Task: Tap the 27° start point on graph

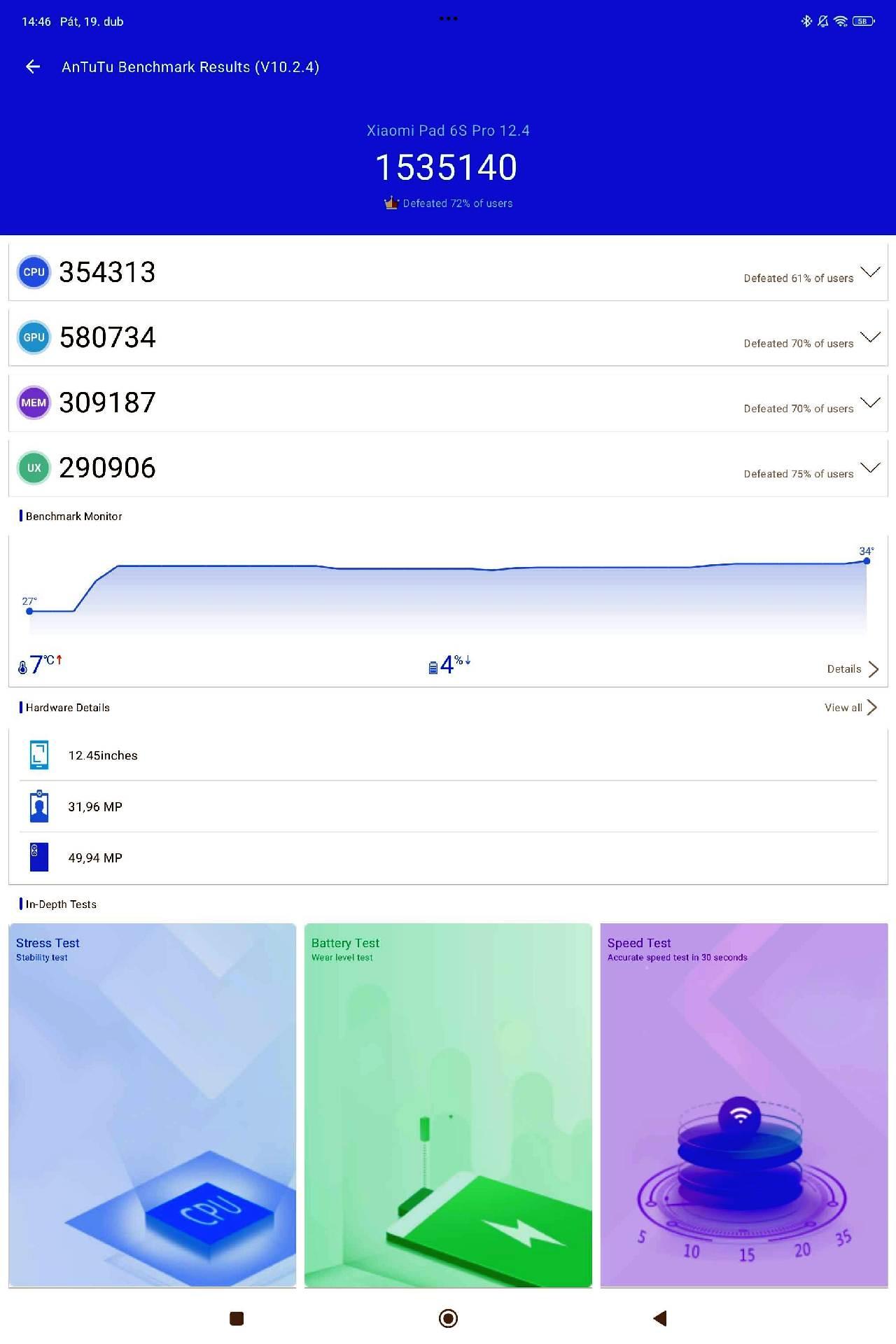Action: (x=29, y=611)
